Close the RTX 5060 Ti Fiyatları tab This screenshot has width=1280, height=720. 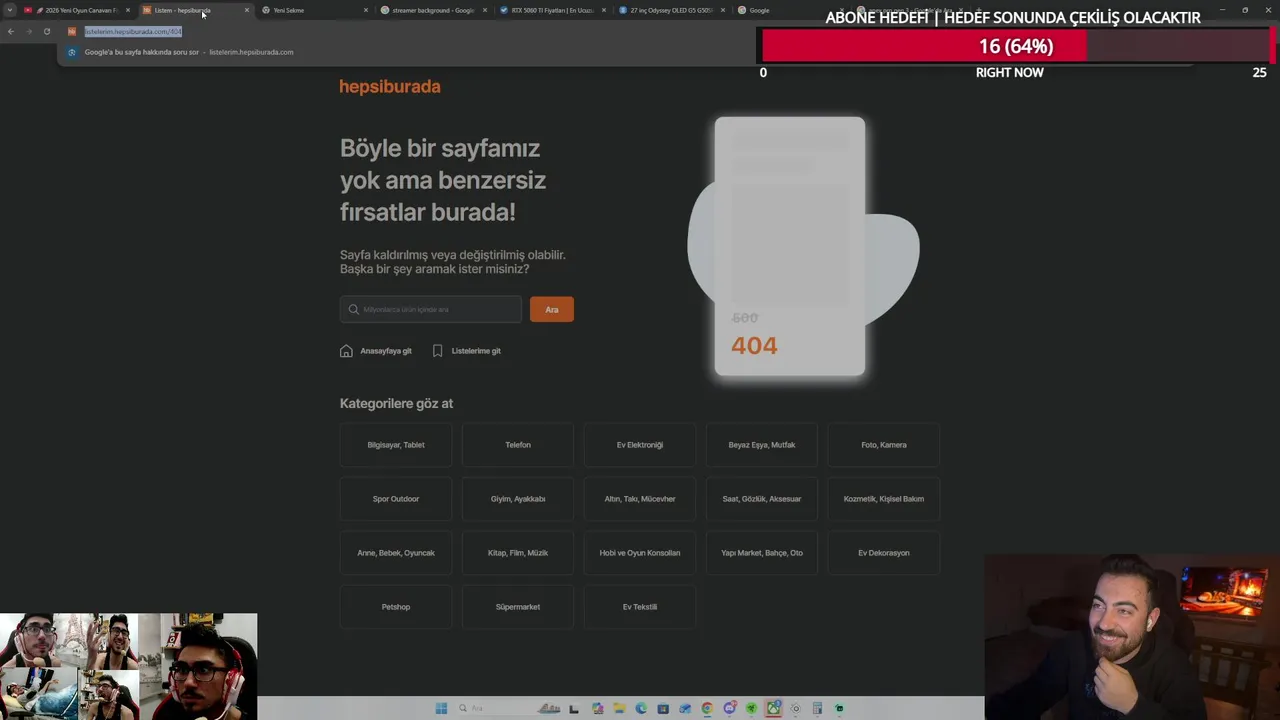coord(604,10)
